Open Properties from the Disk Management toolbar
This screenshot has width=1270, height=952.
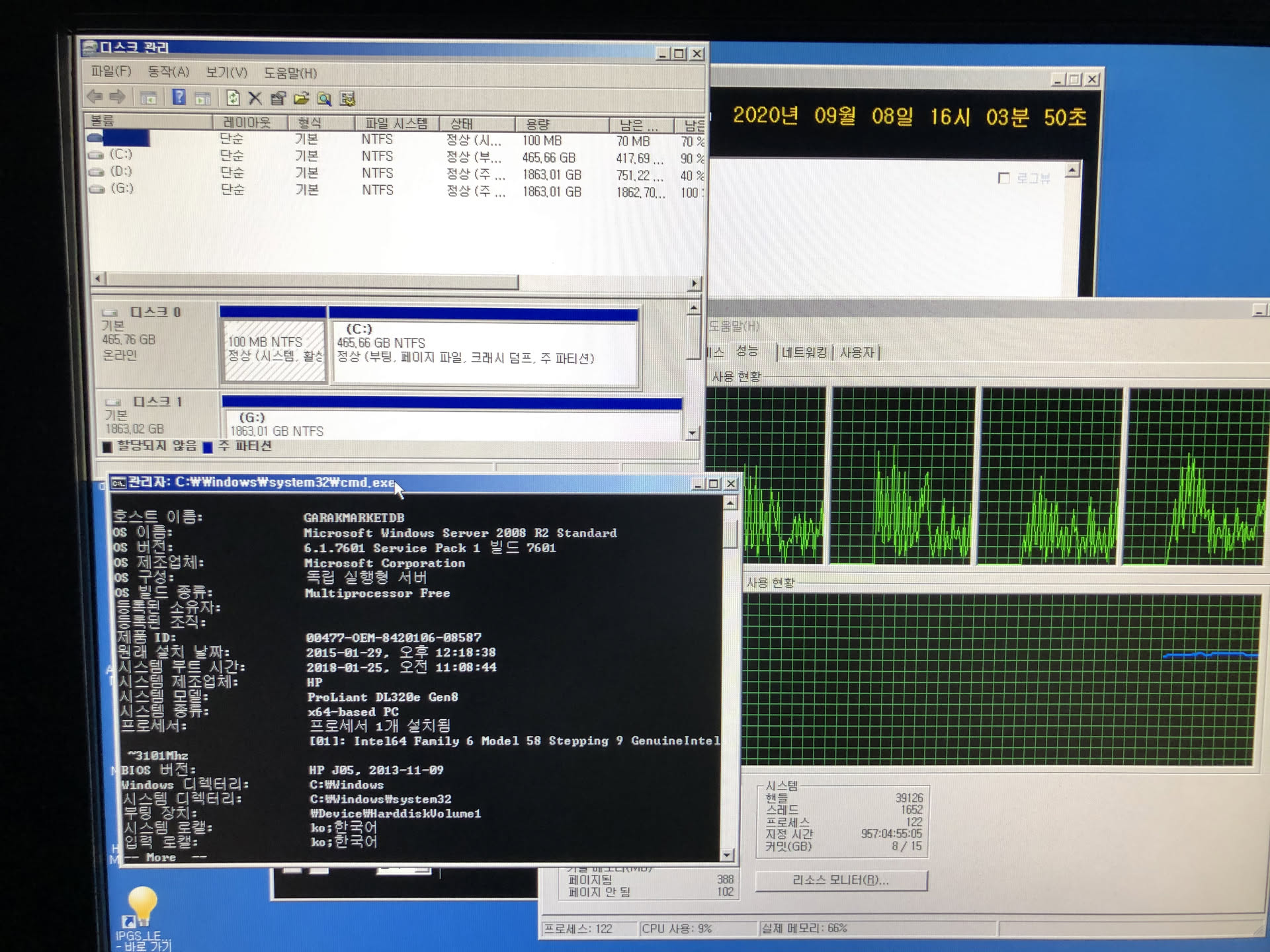(x=278, y=99)
